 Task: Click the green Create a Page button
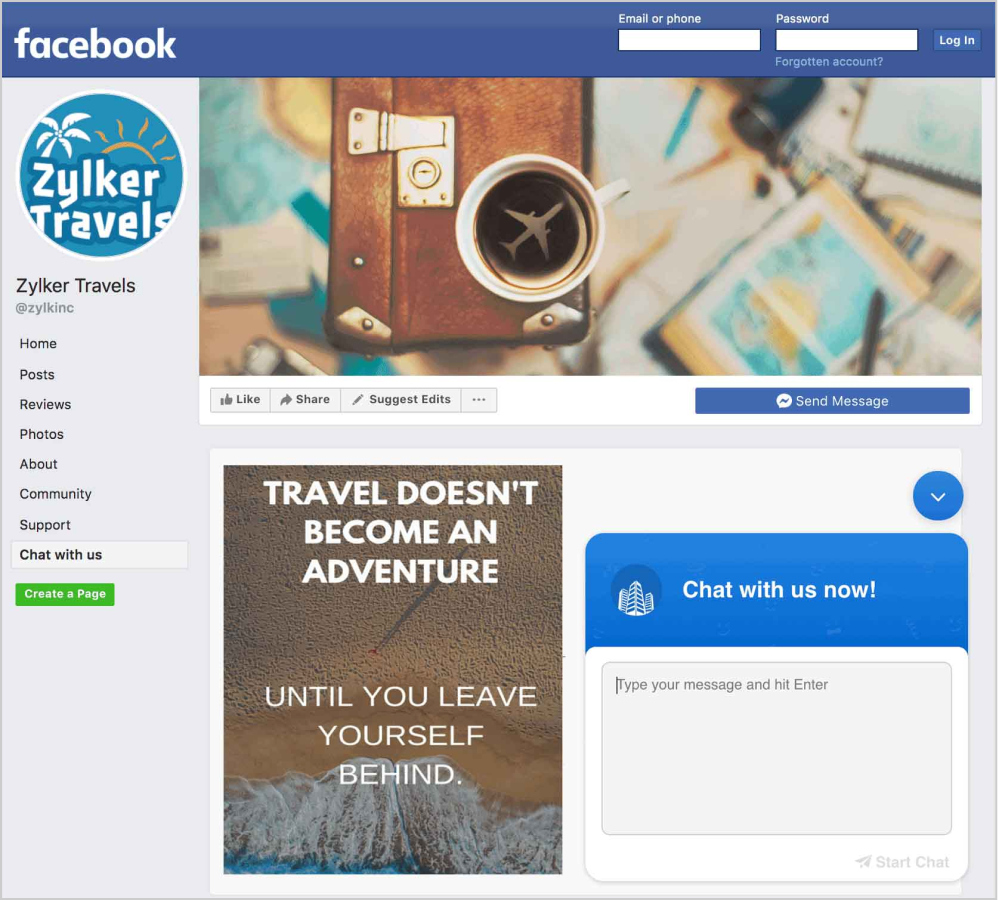point(65,594)
